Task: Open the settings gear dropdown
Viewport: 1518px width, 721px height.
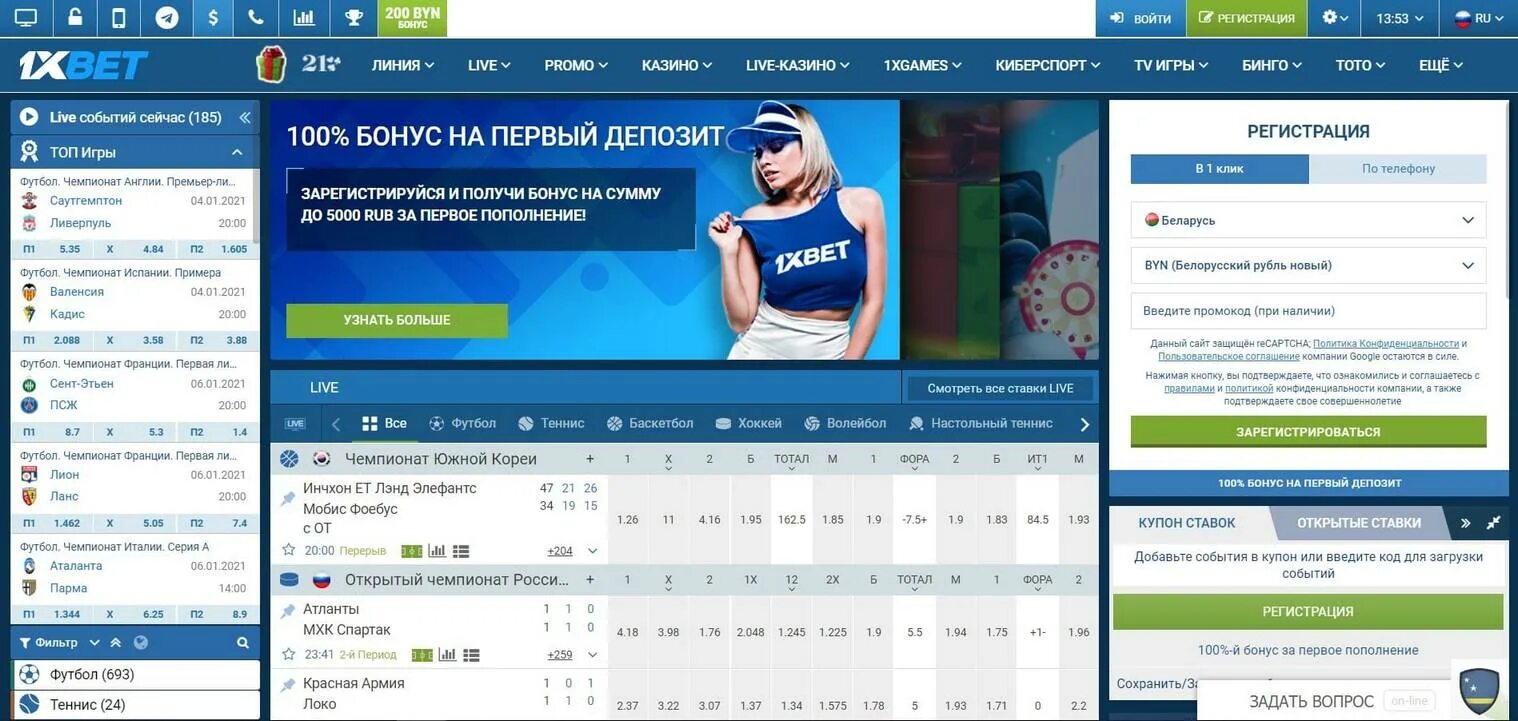Action: point(1335,18)
